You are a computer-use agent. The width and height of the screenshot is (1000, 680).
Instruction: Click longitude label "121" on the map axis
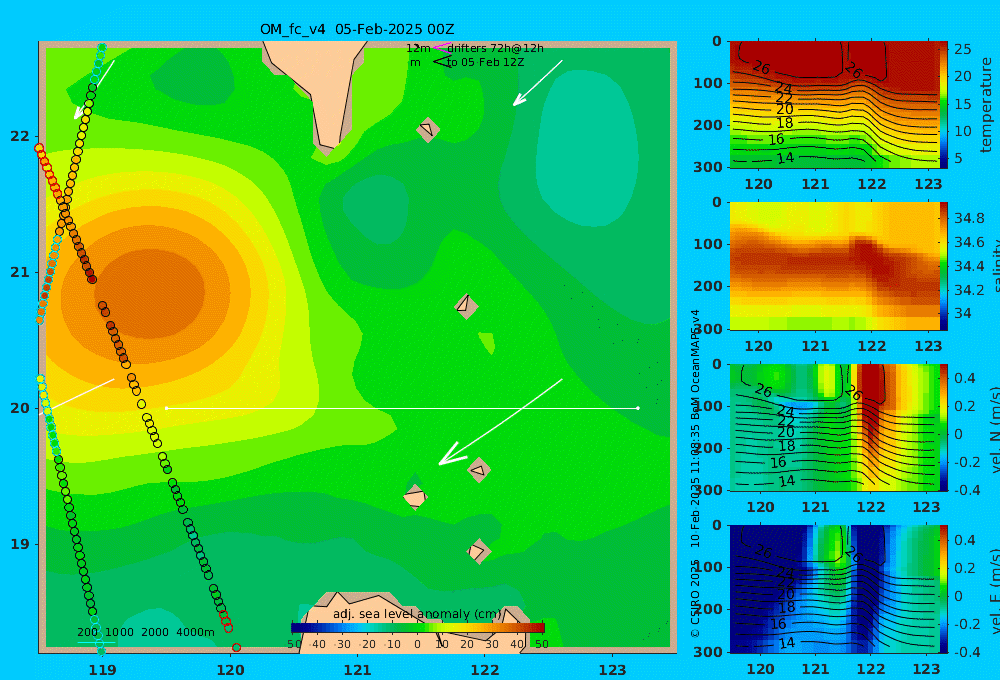click(357, 670)
